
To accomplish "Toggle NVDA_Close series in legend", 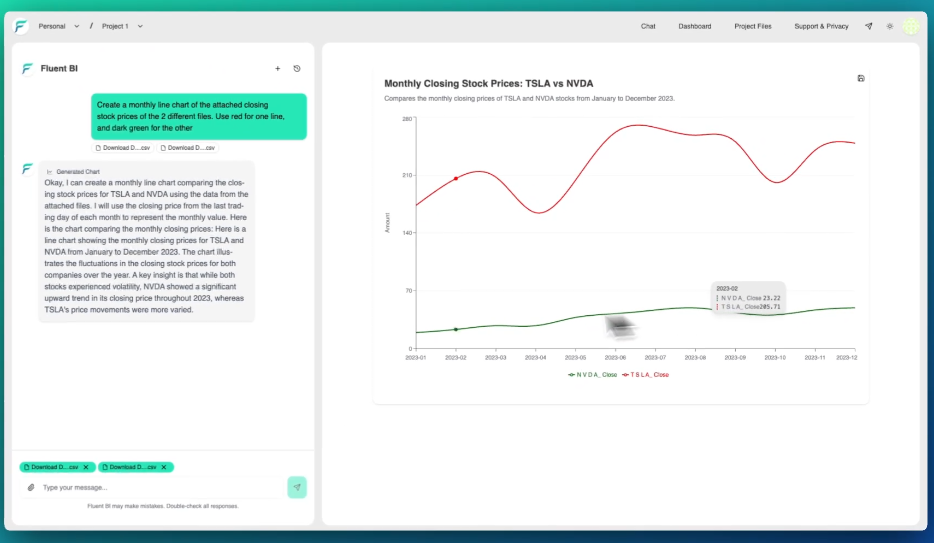I will 593,375.
